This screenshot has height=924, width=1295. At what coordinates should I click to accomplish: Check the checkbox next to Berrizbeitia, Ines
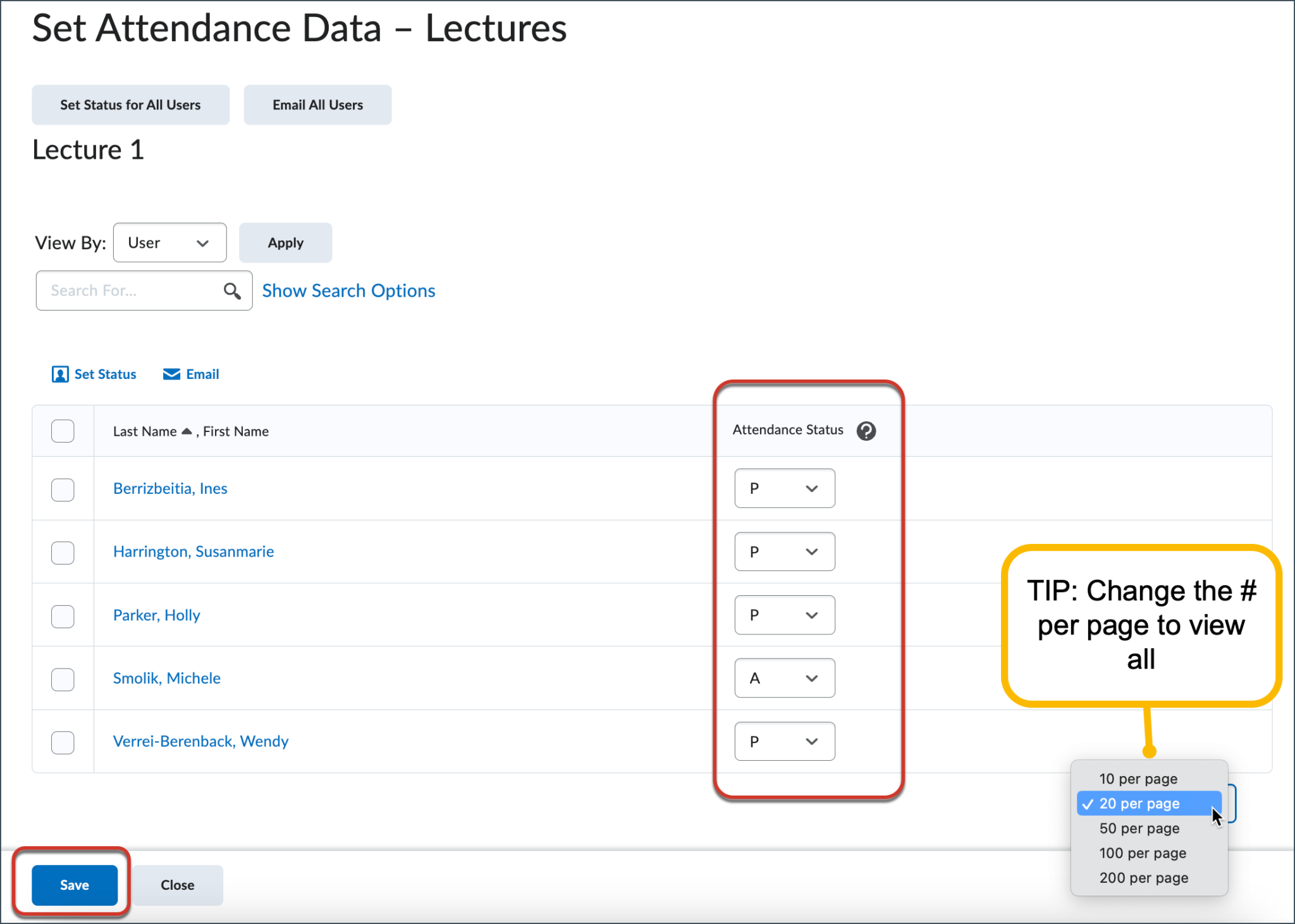(x=63, y=489)
